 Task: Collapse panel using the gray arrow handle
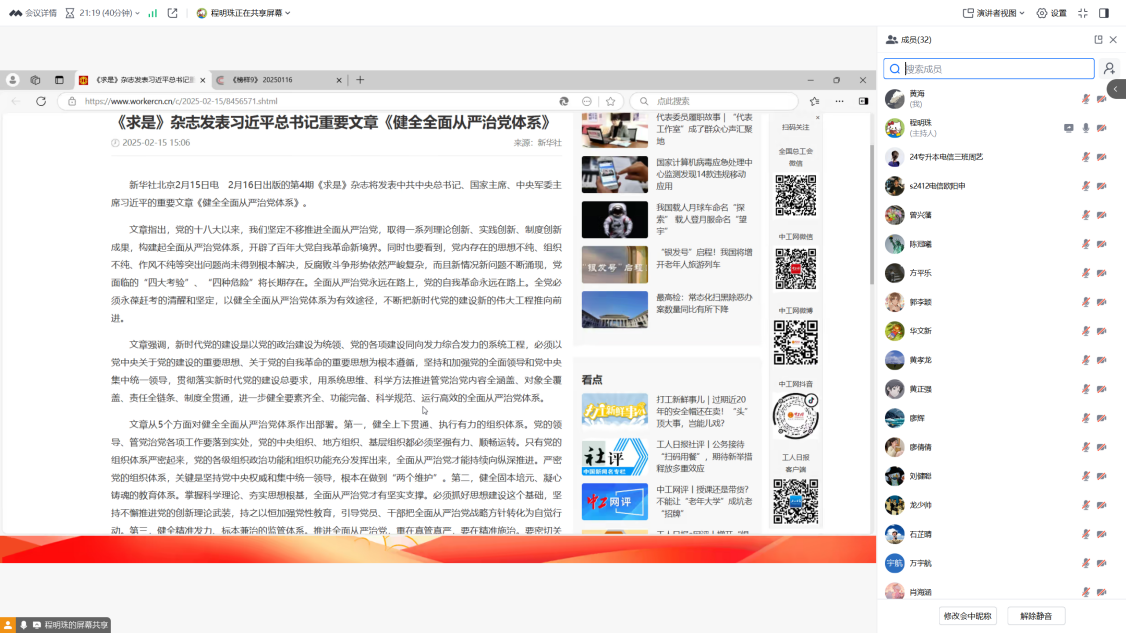click(x=1117, y=89)
